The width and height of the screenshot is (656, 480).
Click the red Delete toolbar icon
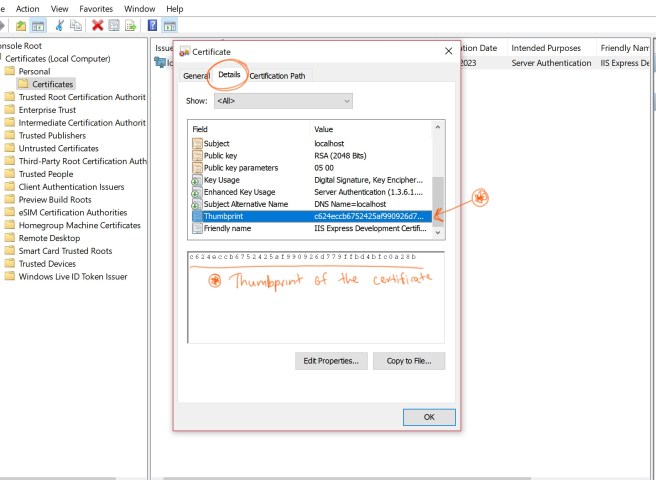pos(97,26)
